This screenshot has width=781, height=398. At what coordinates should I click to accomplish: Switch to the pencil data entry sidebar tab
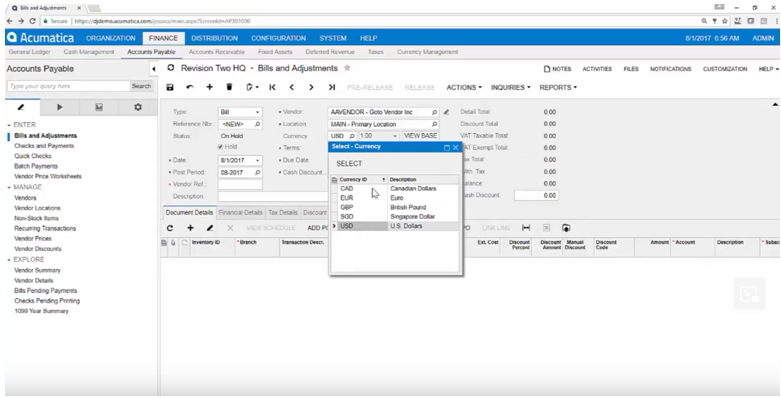[21, 107]
